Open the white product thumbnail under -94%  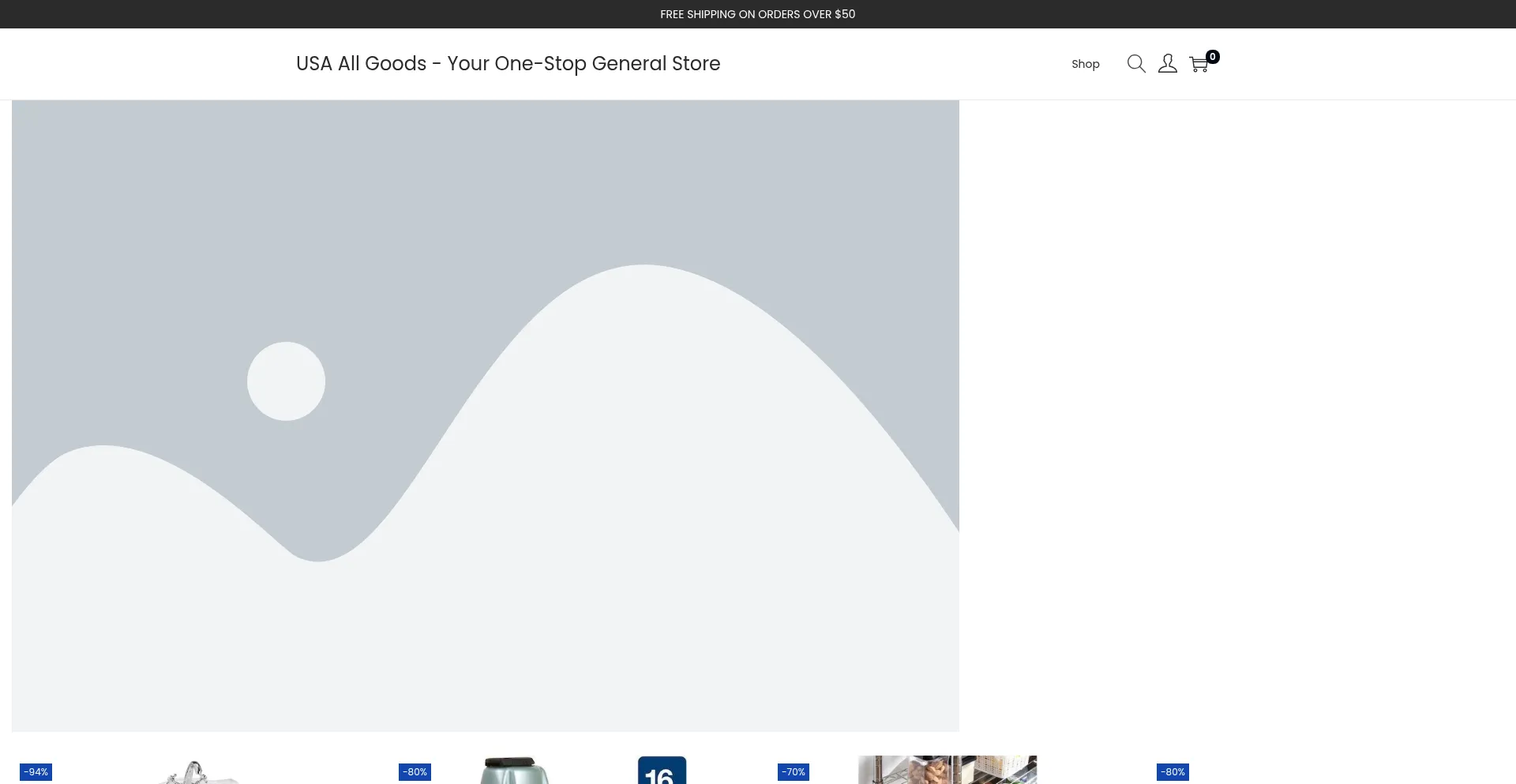(x=197, y=773)
